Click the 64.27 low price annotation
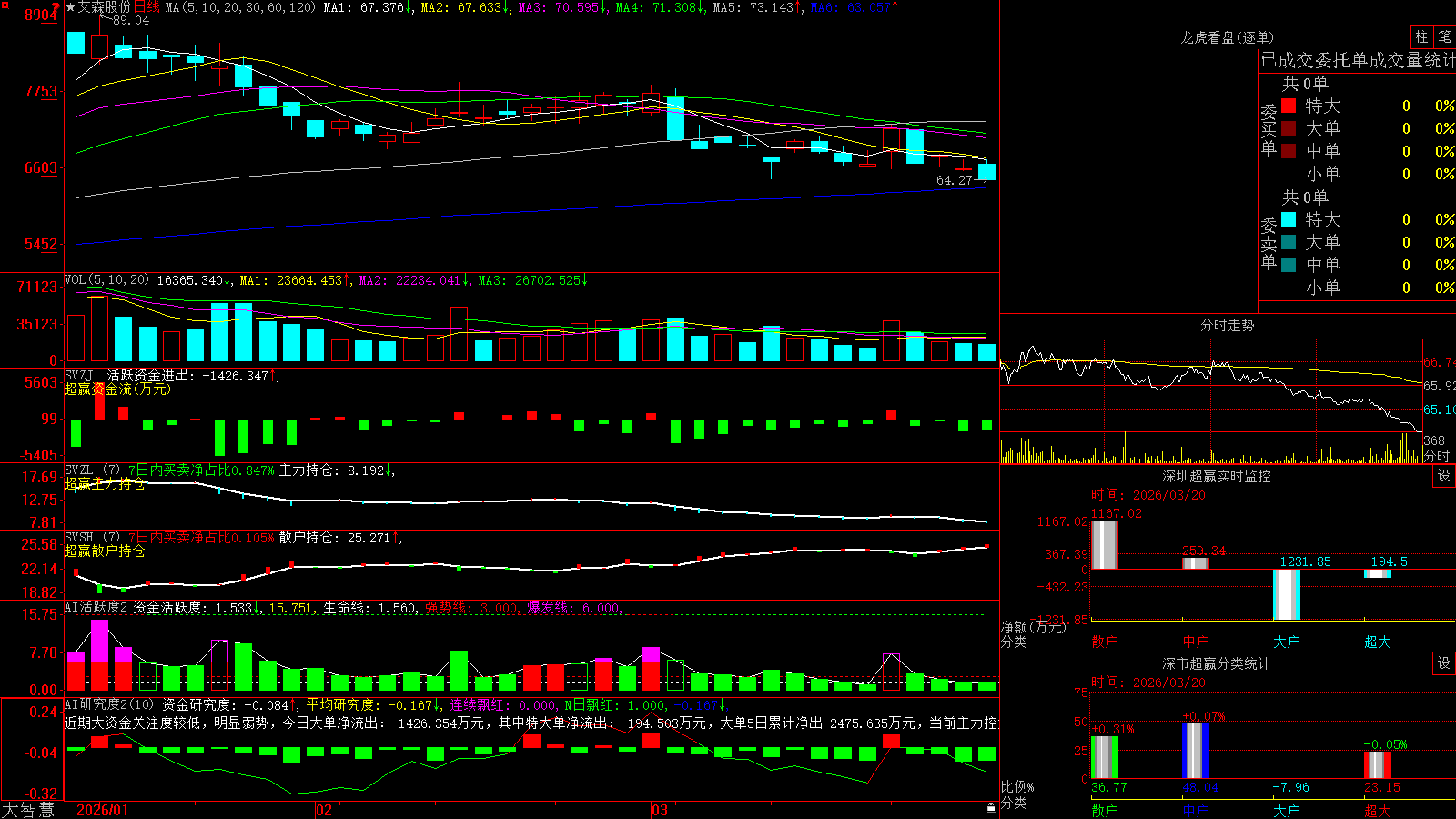Screen dimensions: 1456x819 tap(954, 180)
